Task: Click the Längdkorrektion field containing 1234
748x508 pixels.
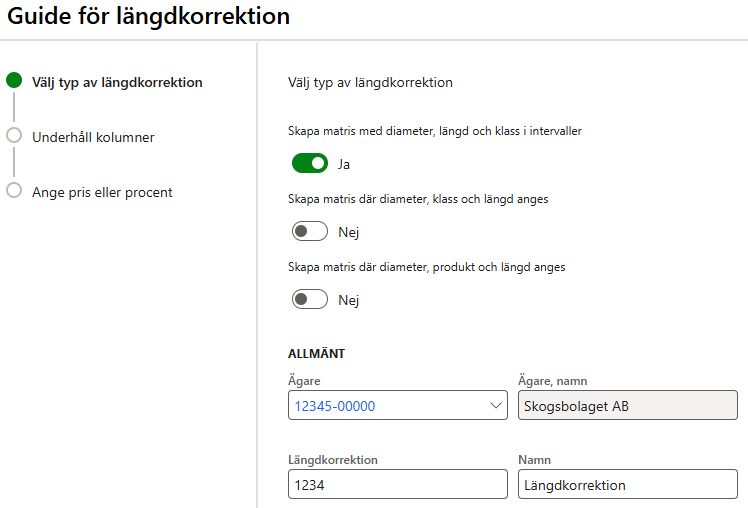Action: tap(397, 485)
